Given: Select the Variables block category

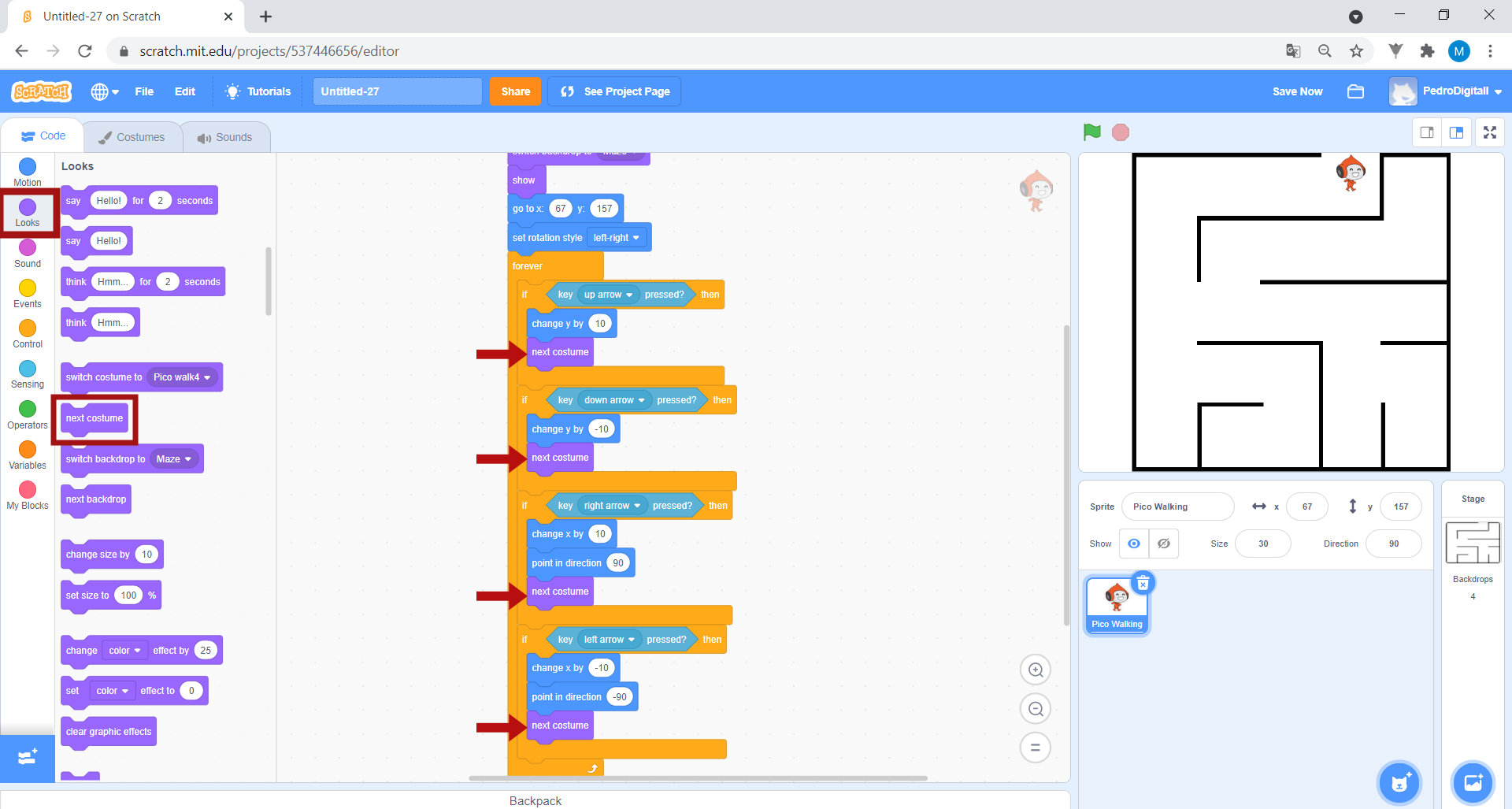Looking at the screenshot, I should (x=28, y=455).
